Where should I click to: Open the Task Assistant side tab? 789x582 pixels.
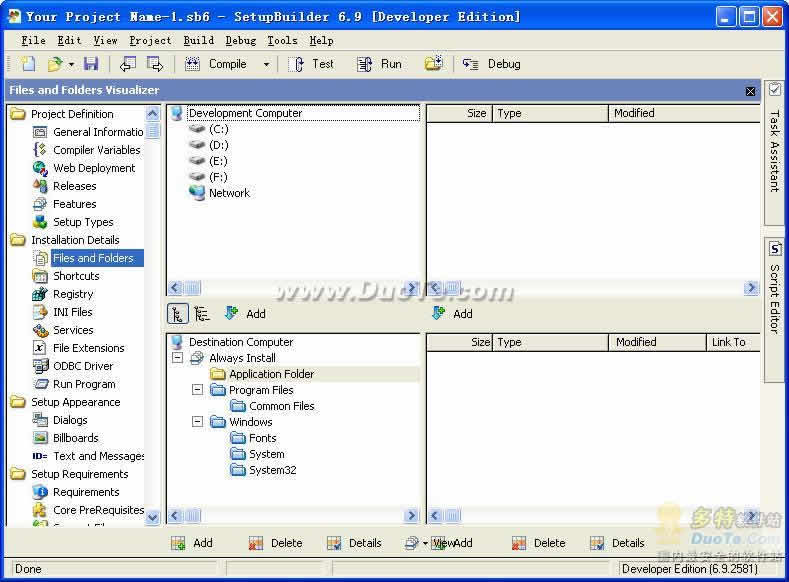click(x=775, y=151)
